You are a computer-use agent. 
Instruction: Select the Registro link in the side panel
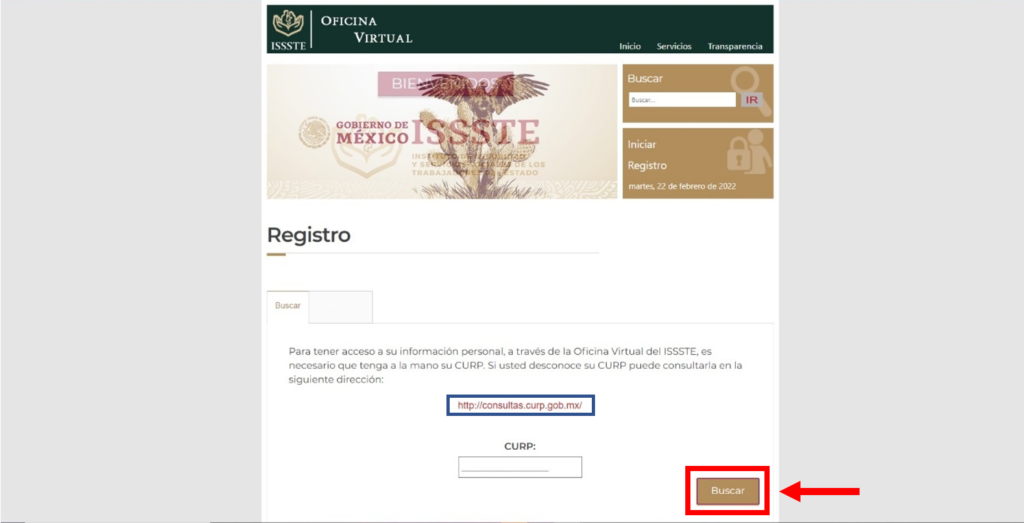coord(647,166)
